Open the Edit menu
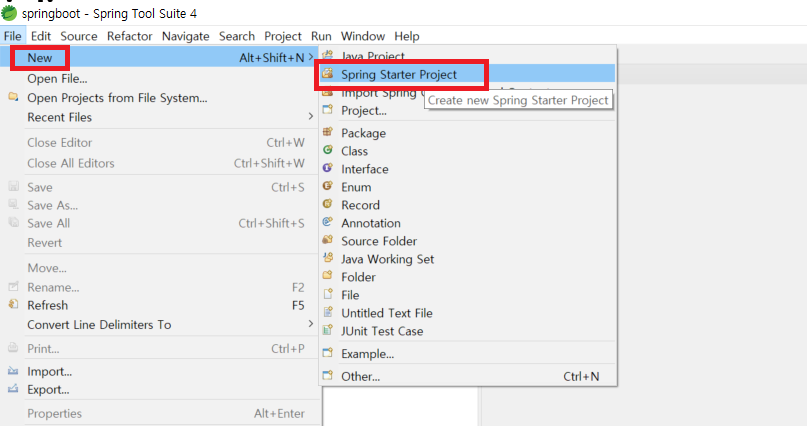Image resolution: width=807 pixels, height=426 pixels. (x=41, y=36)
